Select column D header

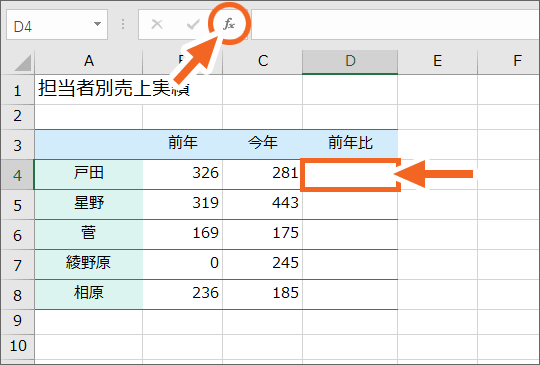pos(350,61)
